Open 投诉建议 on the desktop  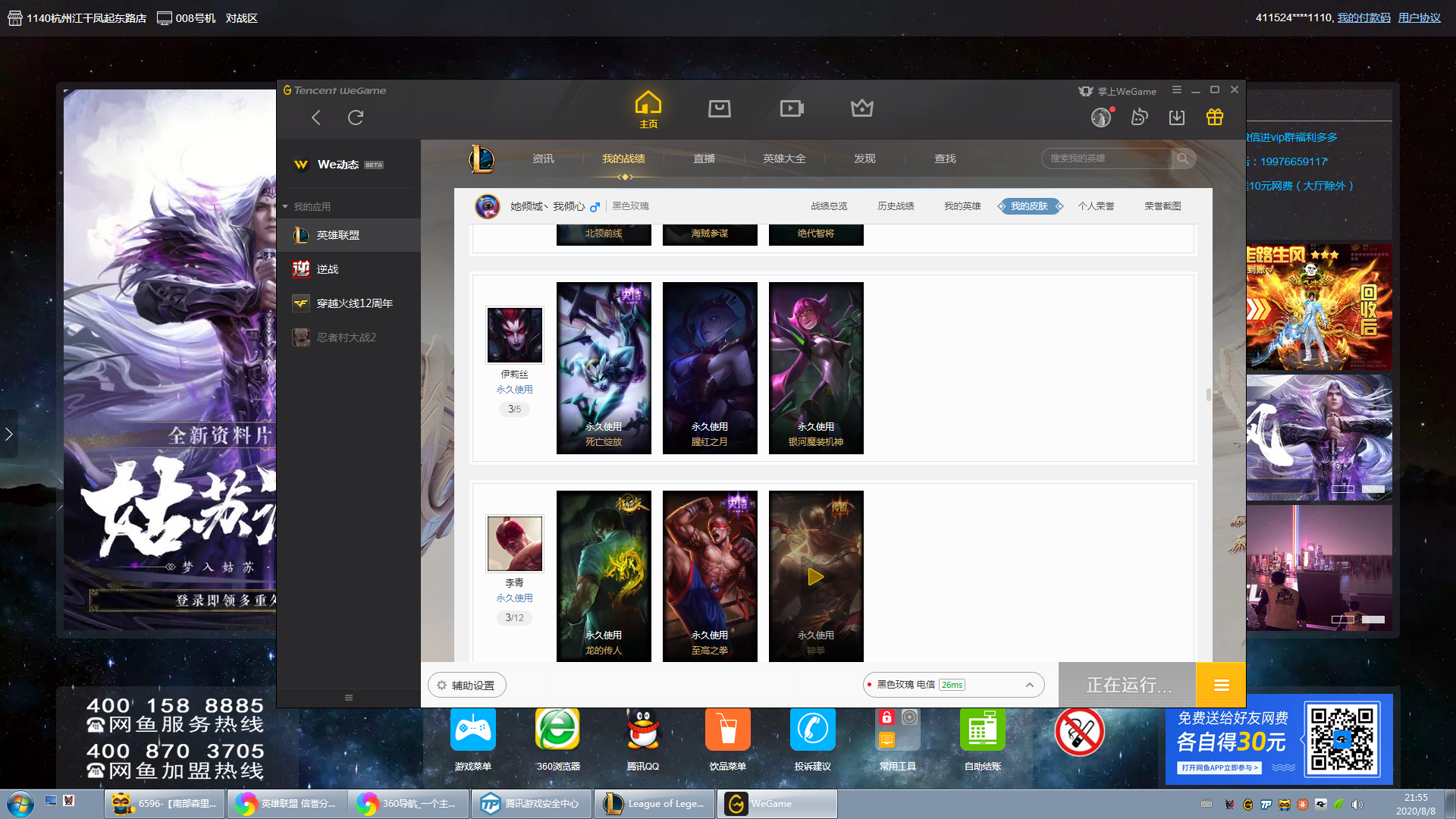click(813, 739)
